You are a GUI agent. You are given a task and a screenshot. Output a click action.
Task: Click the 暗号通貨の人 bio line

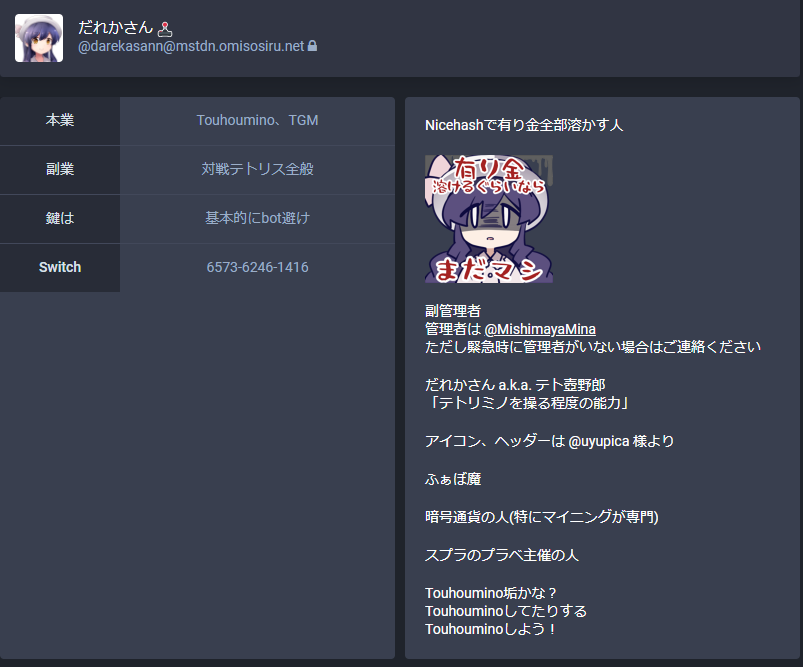tap(541, 517)
